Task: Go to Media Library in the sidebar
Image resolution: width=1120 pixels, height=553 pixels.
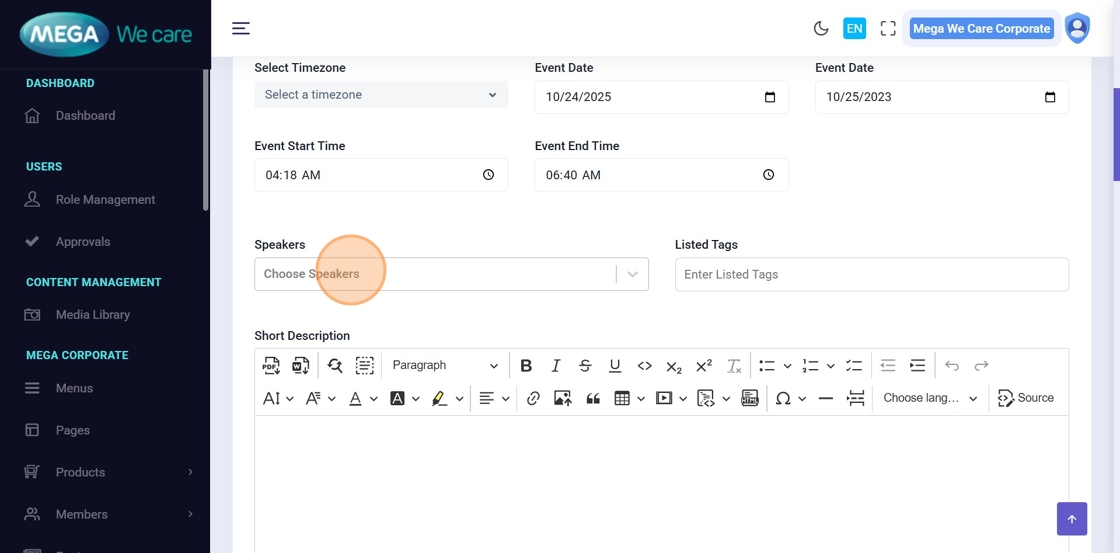Action: click(93, 315)
